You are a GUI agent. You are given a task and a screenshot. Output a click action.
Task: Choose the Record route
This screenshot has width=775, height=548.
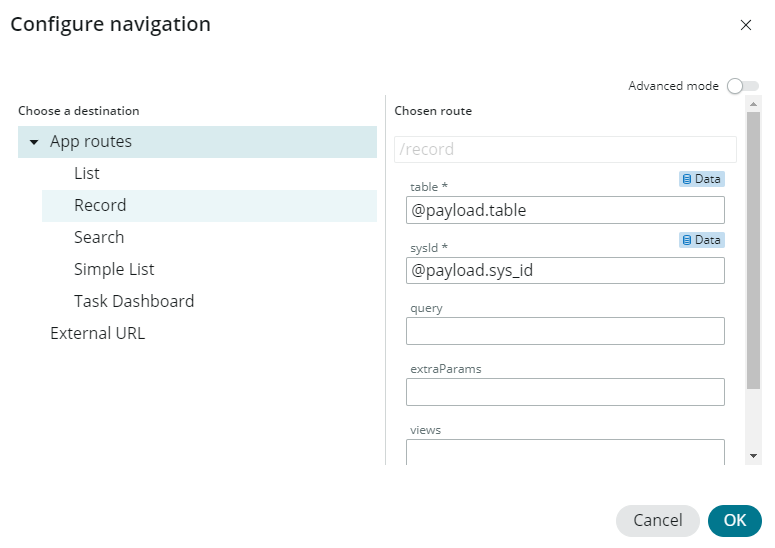(x=209, y=206)
